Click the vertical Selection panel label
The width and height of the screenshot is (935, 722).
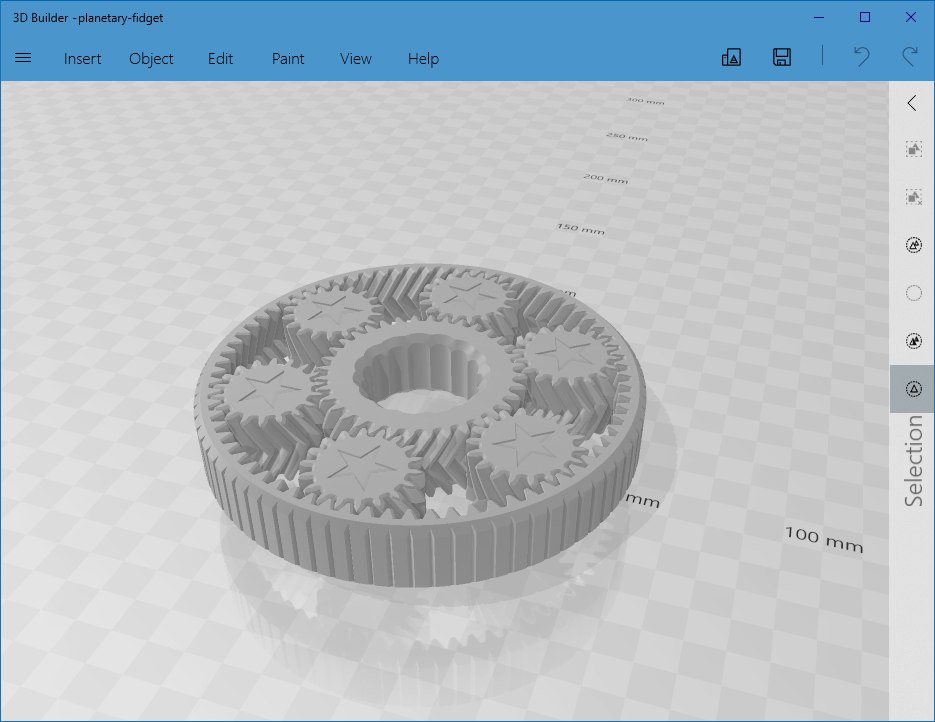coord(913,461)
